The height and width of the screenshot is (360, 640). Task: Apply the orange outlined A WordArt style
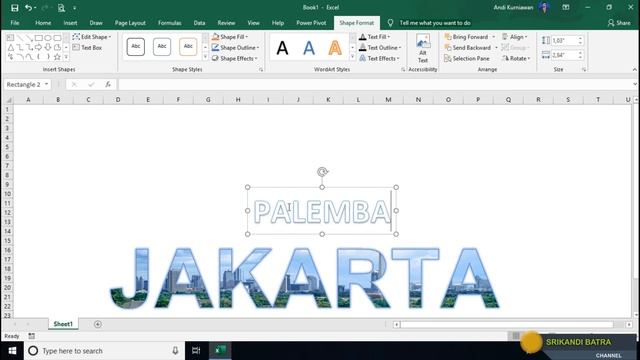coord(335,48)
